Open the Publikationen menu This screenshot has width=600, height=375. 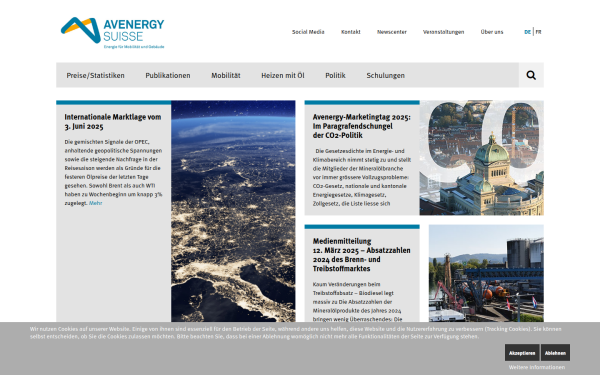coord(168,75)
